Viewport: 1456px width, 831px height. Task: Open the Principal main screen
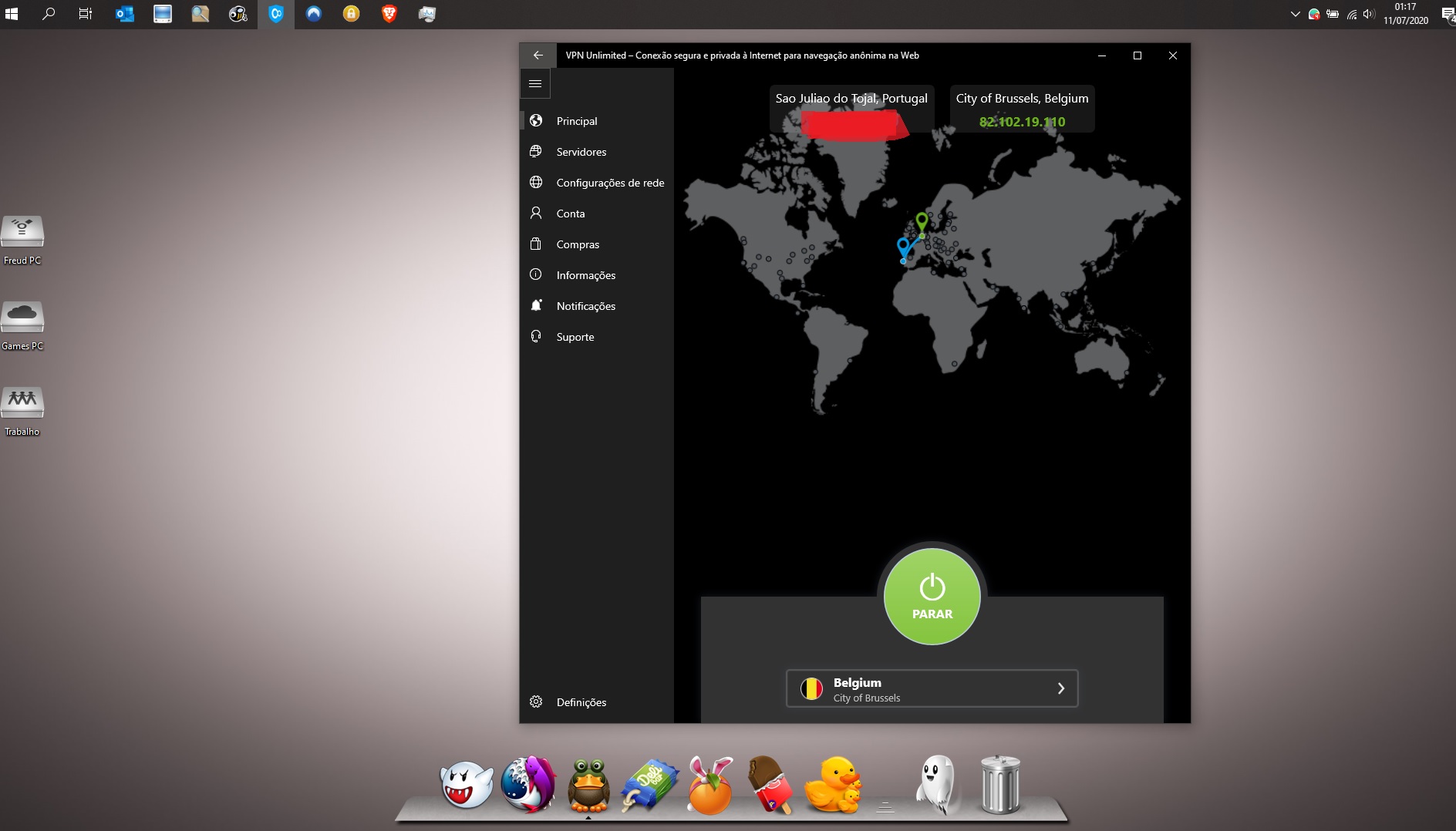click(x=597, y=121)
